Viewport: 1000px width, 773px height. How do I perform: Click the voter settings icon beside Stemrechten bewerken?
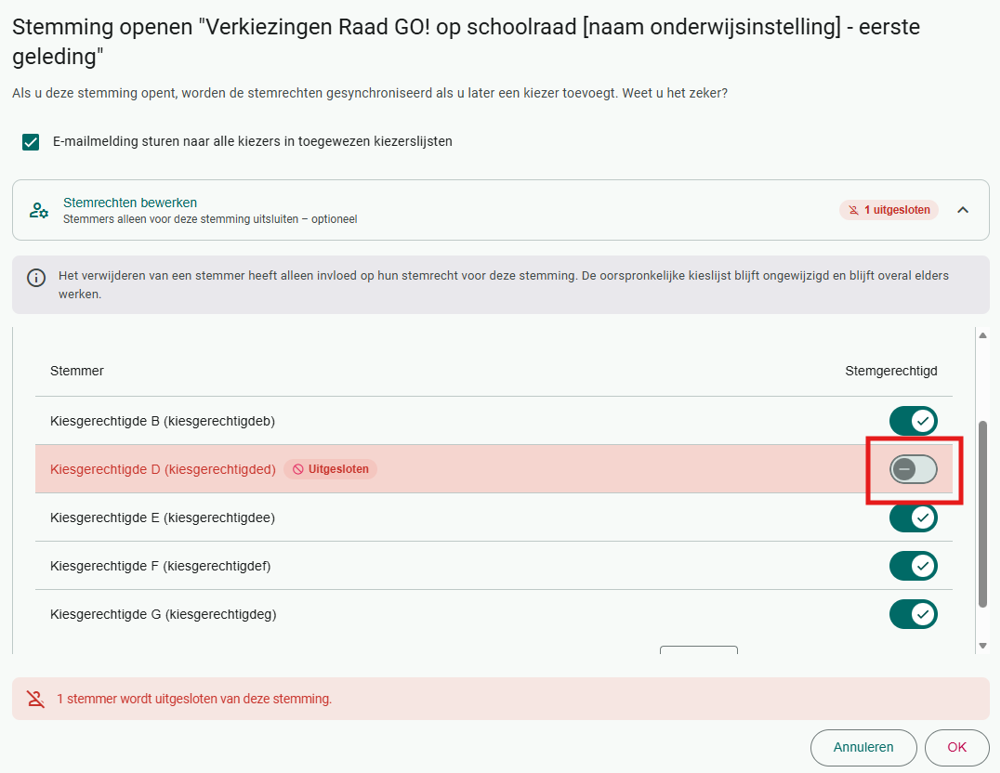(x=39, y=210)
